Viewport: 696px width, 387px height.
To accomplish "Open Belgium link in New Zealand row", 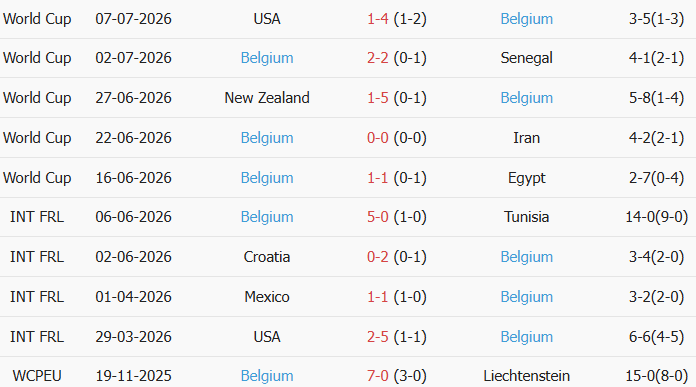I will [x=526, y=98].
